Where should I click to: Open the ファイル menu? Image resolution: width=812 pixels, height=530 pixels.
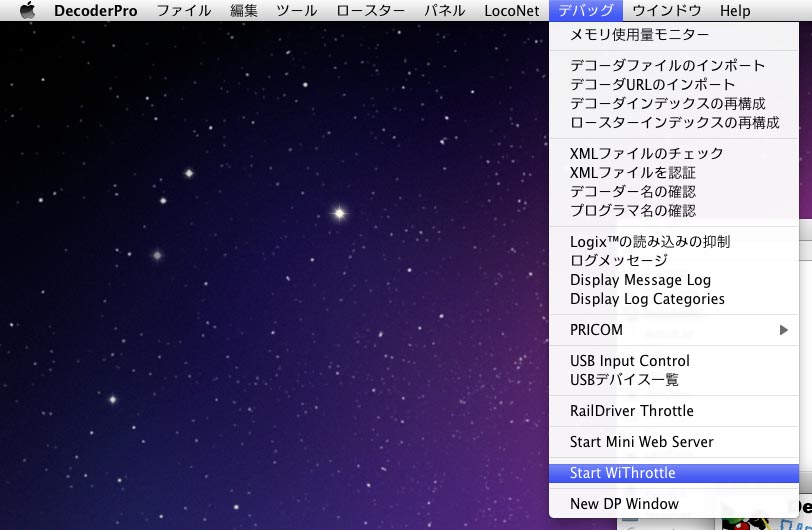pyautogui.click(x=184, y=10)
